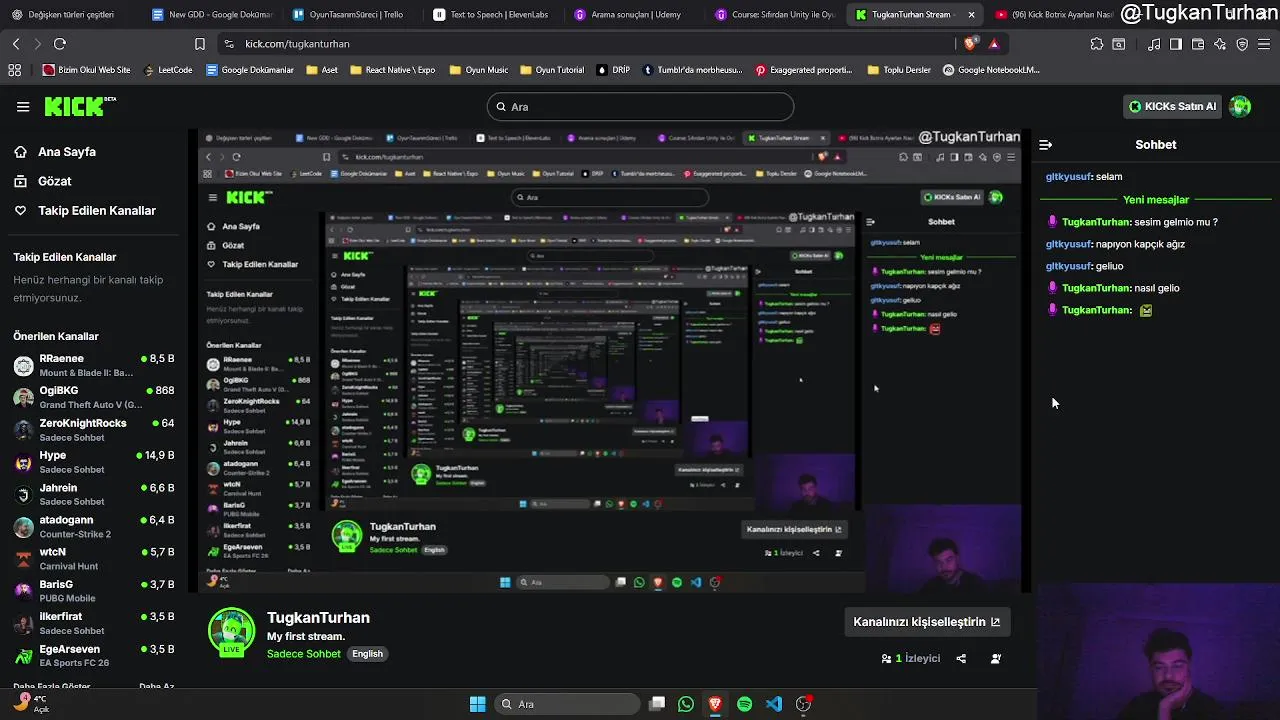Open the Windows Start button on the taskbar
This screenshot has width=1280, height=720.
(478, 704)
